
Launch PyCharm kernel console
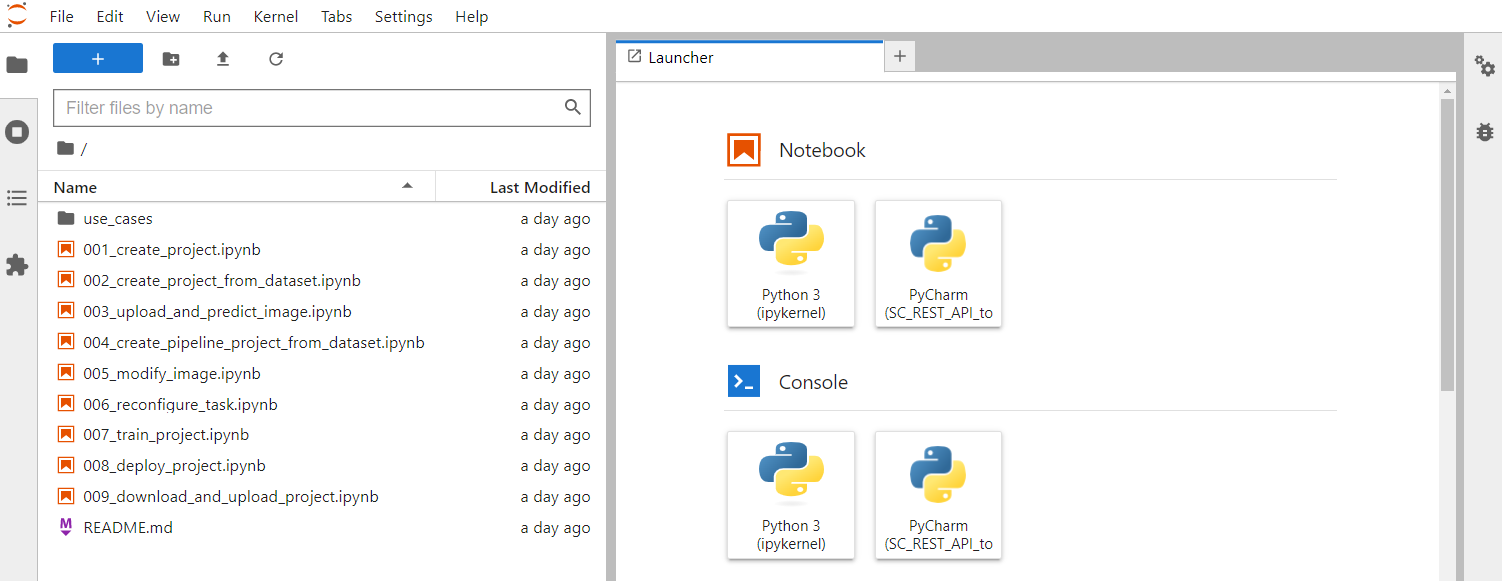[x=938, y=495]
